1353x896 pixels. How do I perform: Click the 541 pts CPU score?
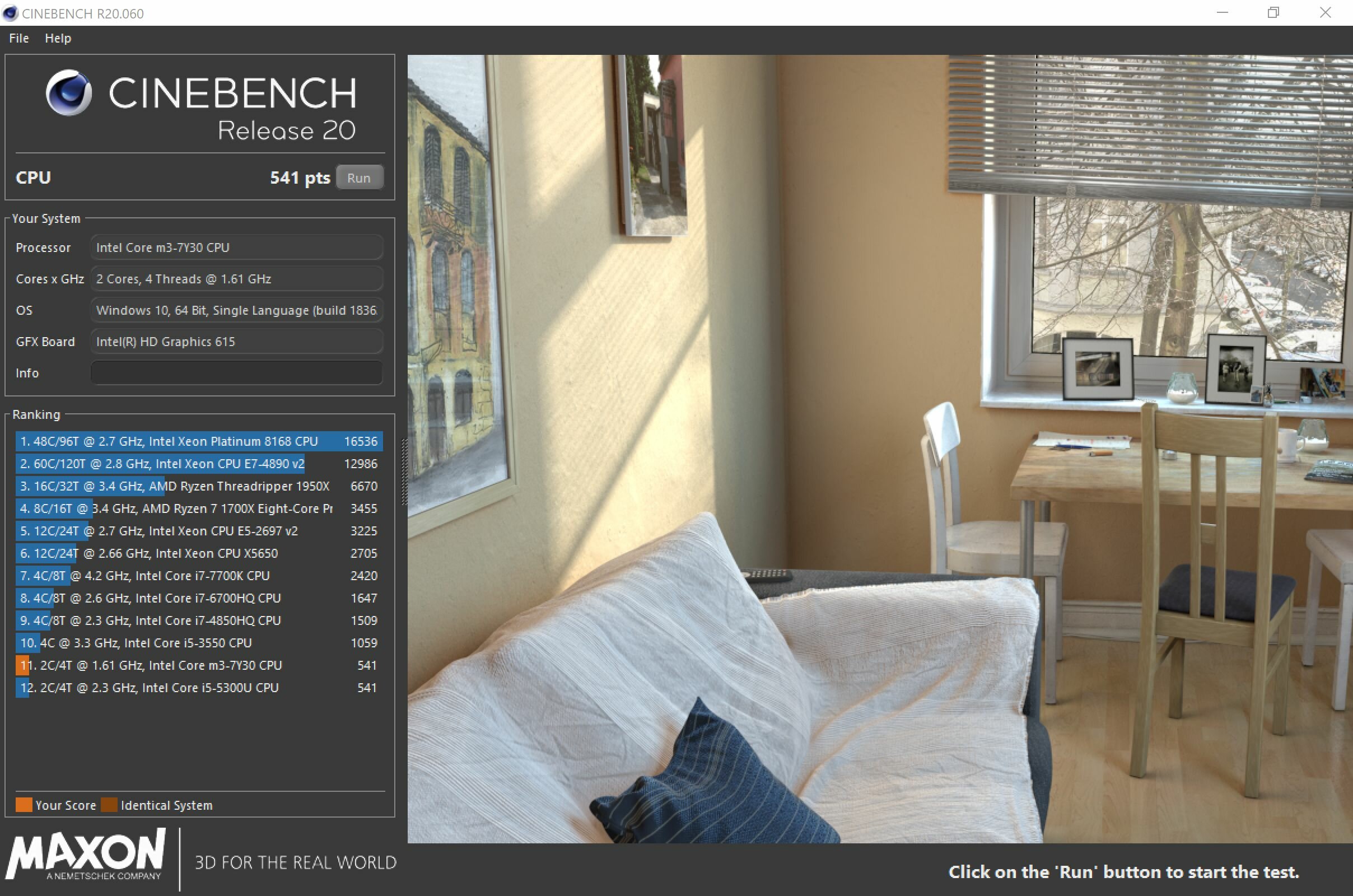pyautogui.click(x=300, y=178)
